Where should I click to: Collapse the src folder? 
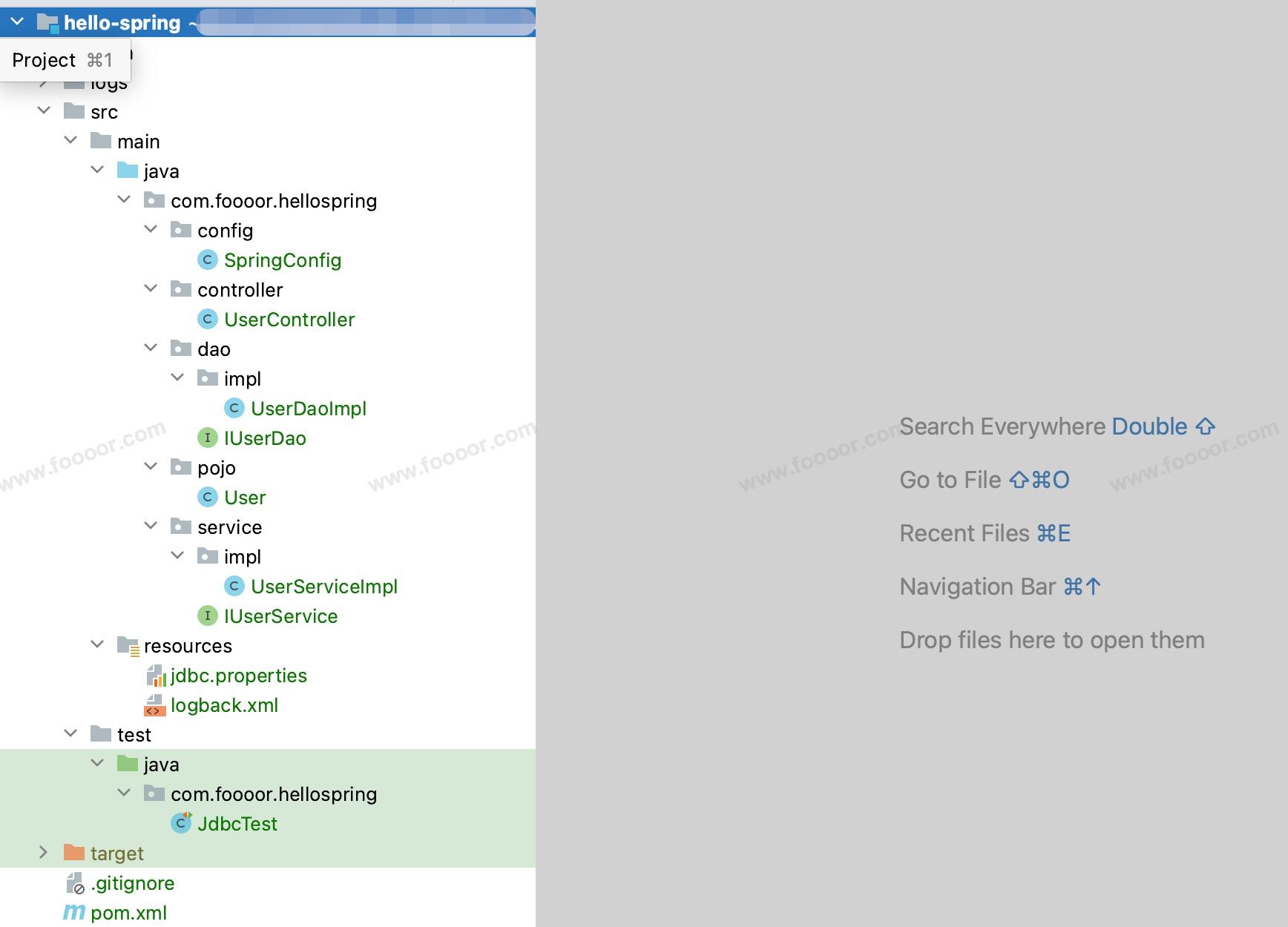pyautogui.click(x=44, y=111)
